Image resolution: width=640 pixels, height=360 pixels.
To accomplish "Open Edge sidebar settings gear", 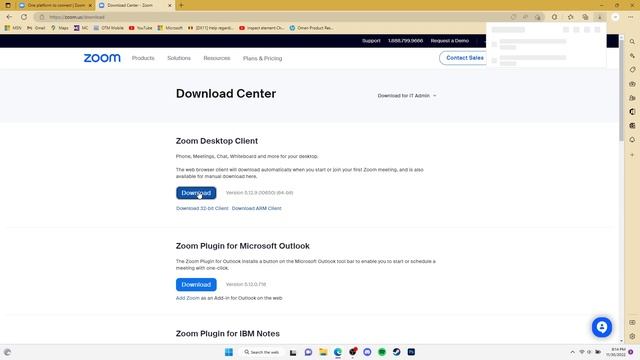I will (x=632, y=336).
